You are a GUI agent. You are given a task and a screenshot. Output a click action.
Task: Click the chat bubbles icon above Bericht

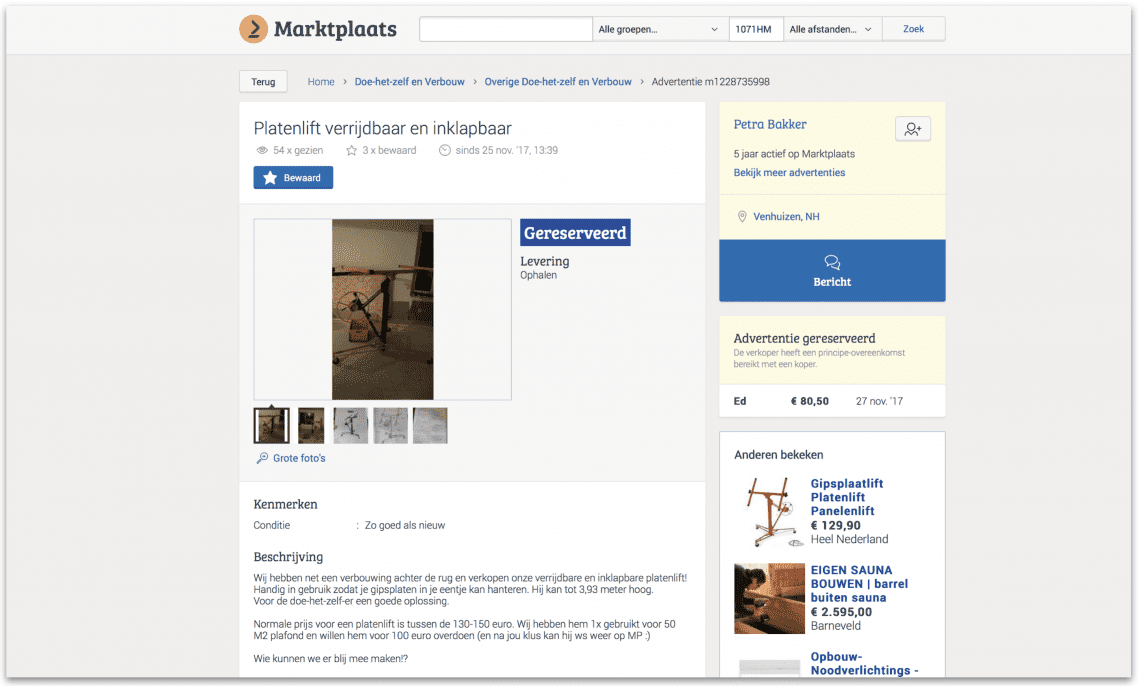(x=832, y=262)
